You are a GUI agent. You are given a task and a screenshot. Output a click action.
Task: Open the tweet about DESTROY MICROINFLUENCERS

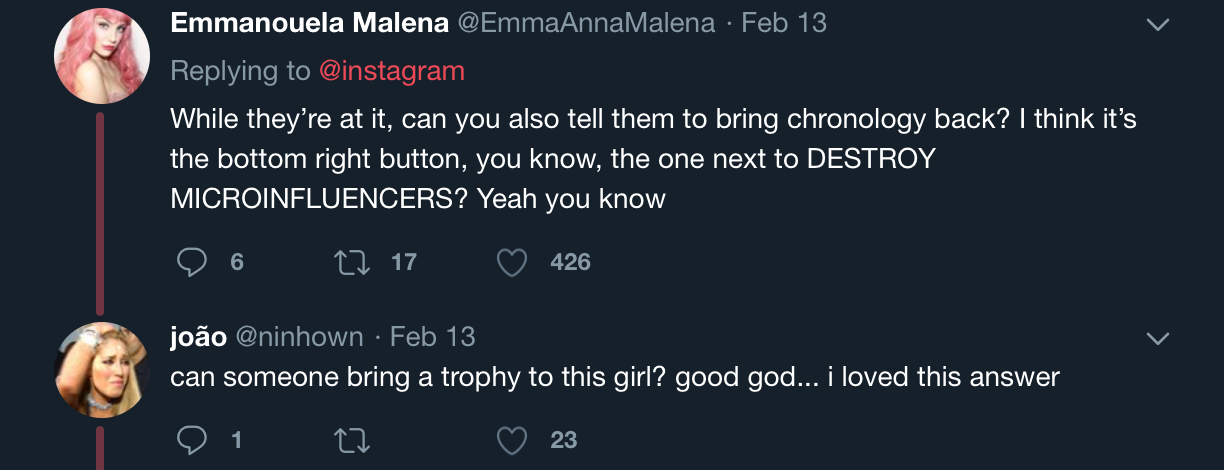[654, 159]
